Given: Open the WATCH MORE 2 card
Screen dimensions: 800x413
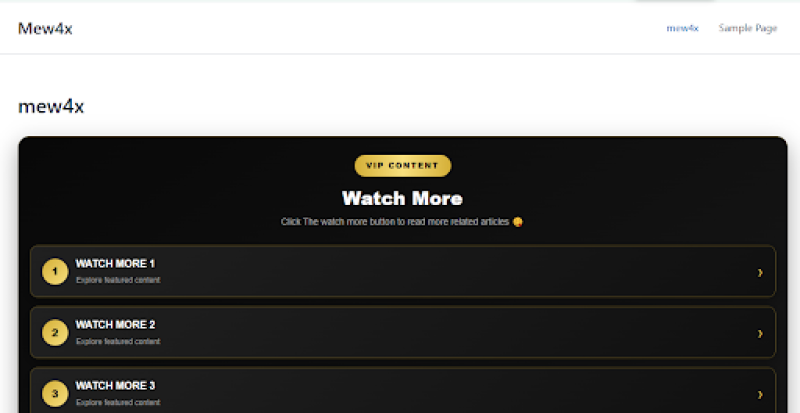Looking at the screenshot, I should click(403, 332).
